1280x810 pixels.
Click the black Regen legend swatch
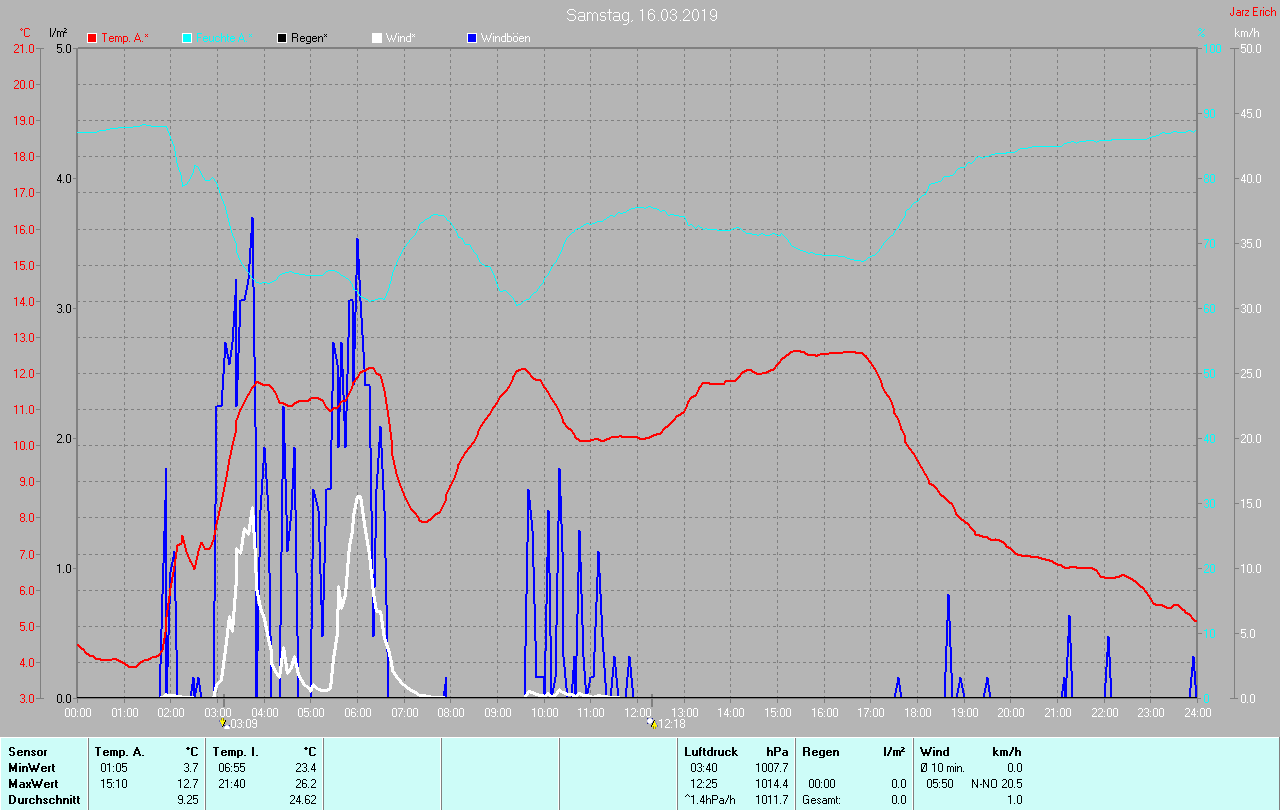(x=282, y=38)
